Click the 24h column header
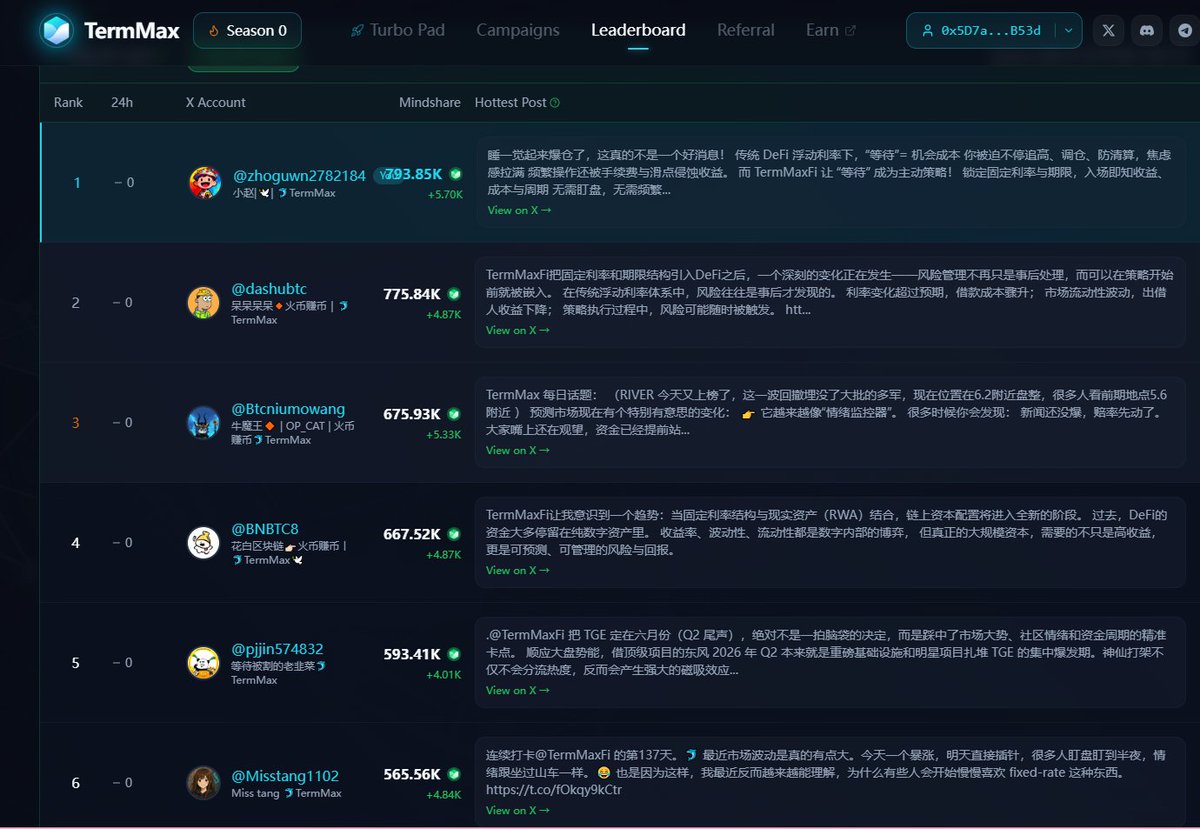Screen dimensions: 1200x829 tap(122, 102)
